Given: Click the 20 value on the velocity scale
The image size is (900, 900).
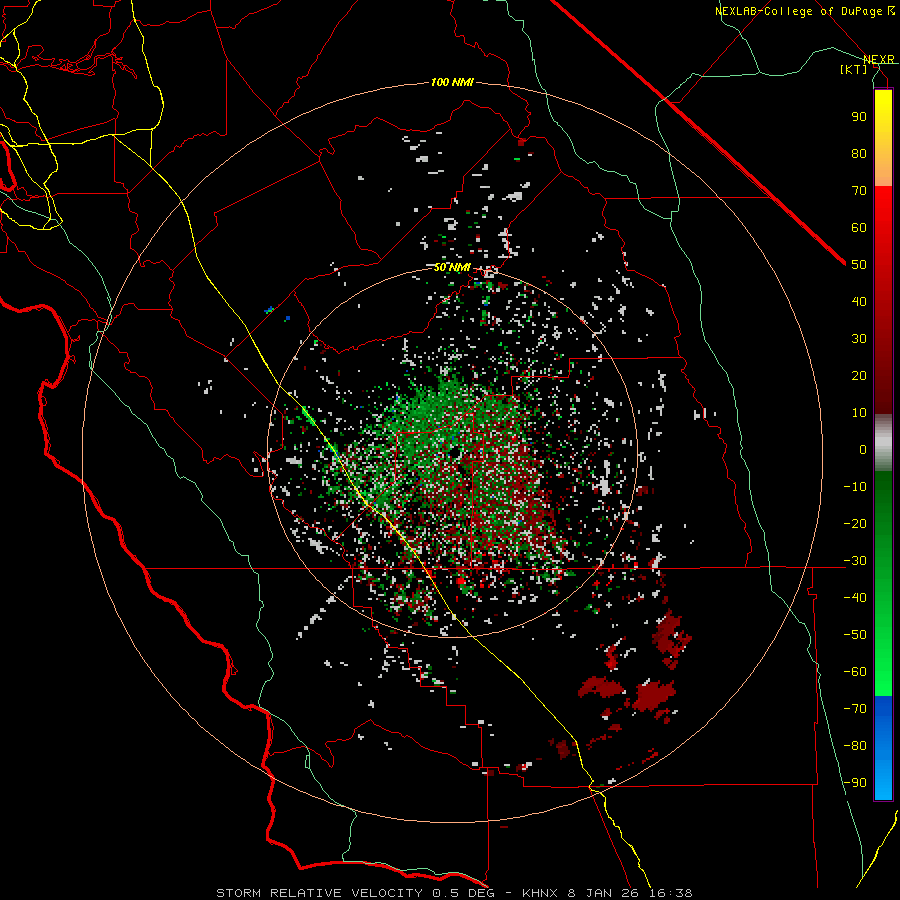Looking at the screenshot, I should click(x=859, y=375).
